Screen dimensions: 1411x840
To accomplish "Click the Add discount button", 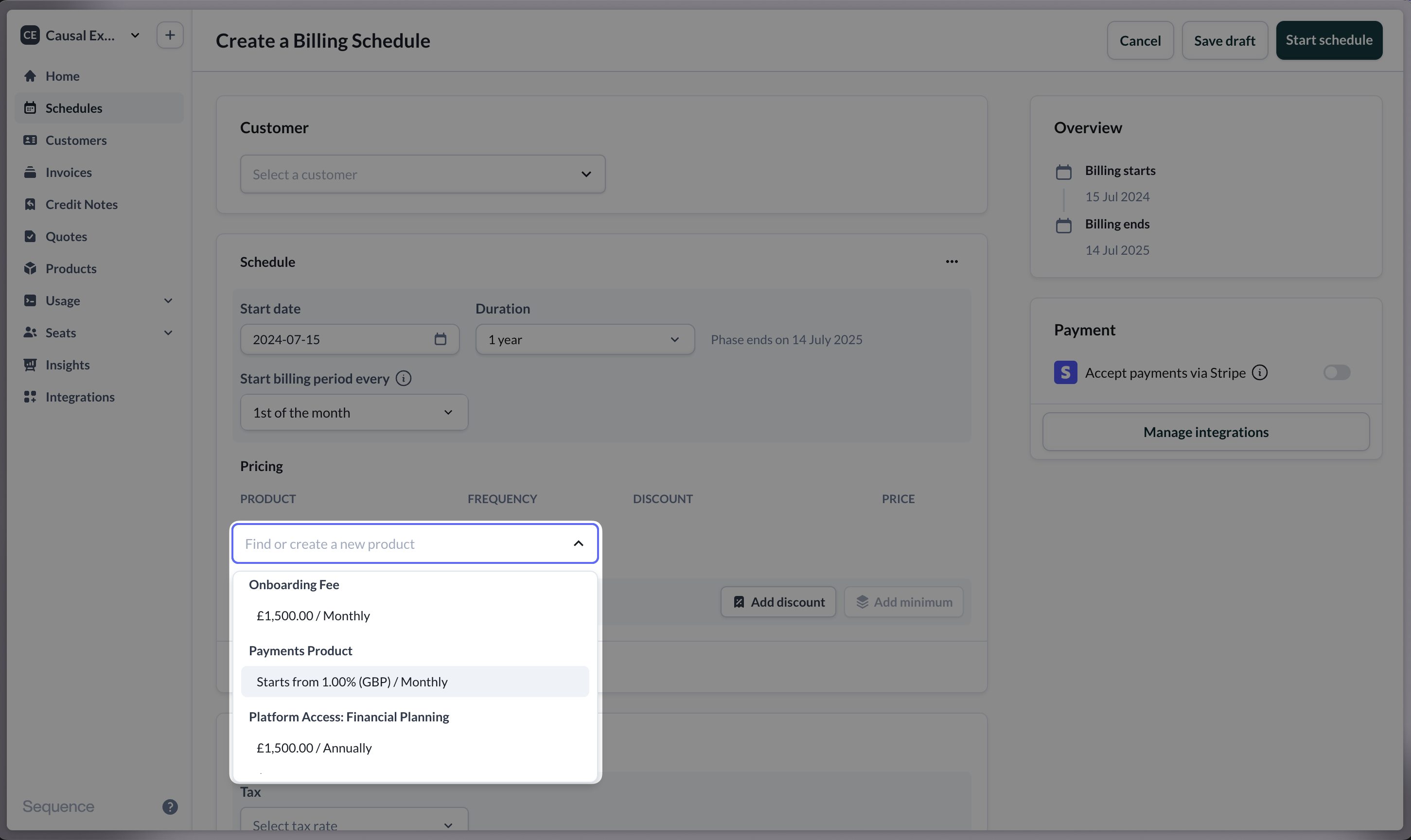I will (x=777, y=602).
